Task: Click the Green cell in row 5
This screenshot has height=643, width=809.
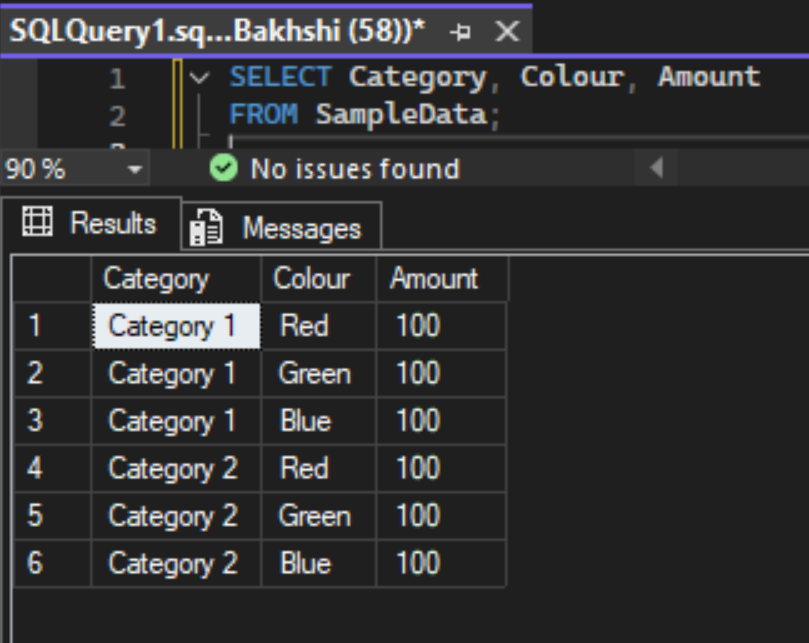Action: 319,516
